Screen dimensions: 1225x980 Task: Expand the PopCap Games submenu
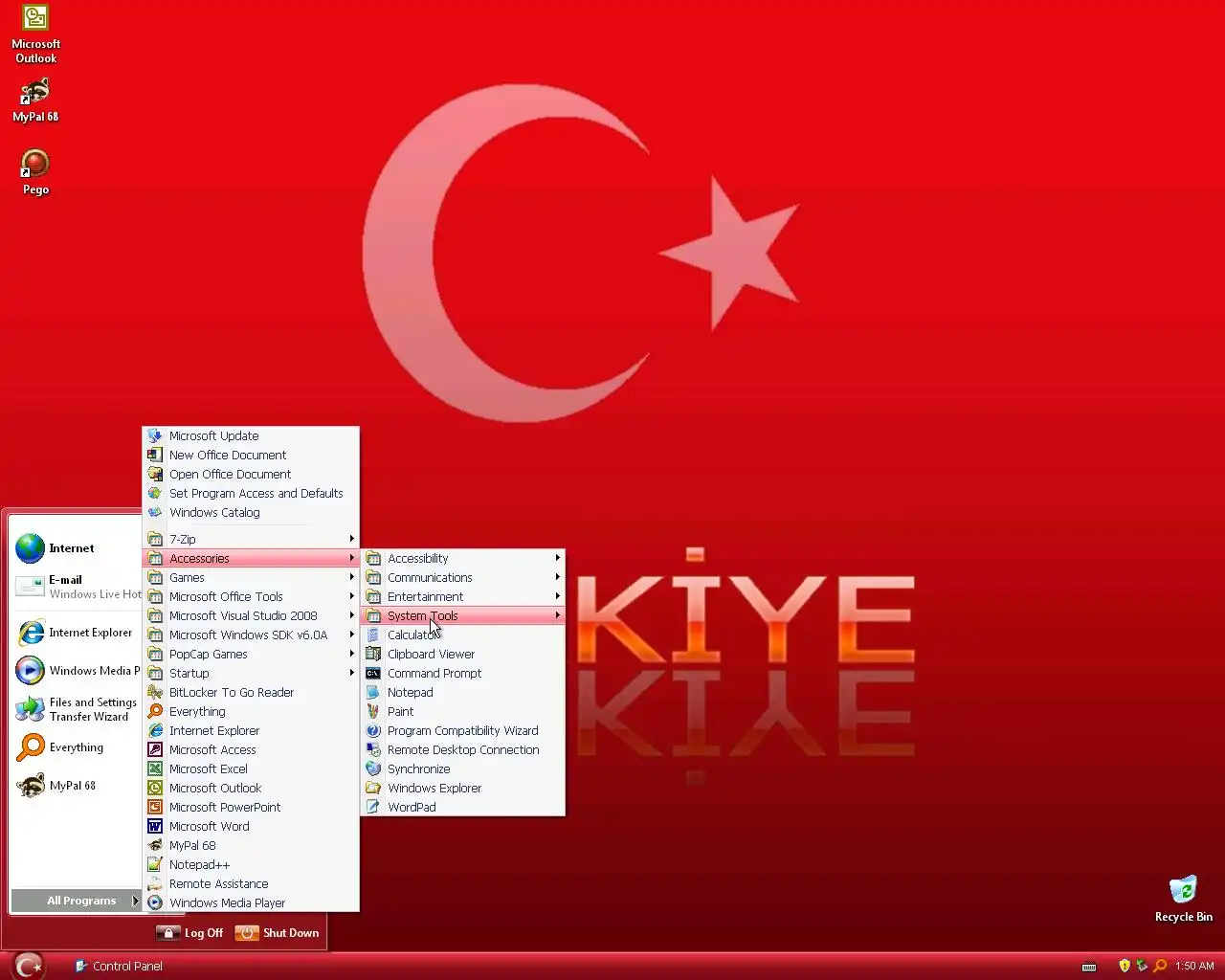(251, 654)
